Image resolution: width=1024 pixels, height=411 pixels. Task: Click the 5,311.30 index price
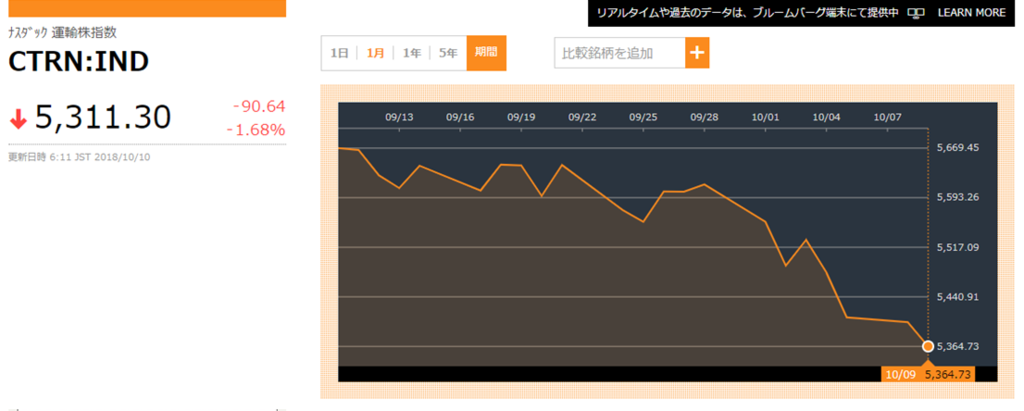[x=103, y=117]
